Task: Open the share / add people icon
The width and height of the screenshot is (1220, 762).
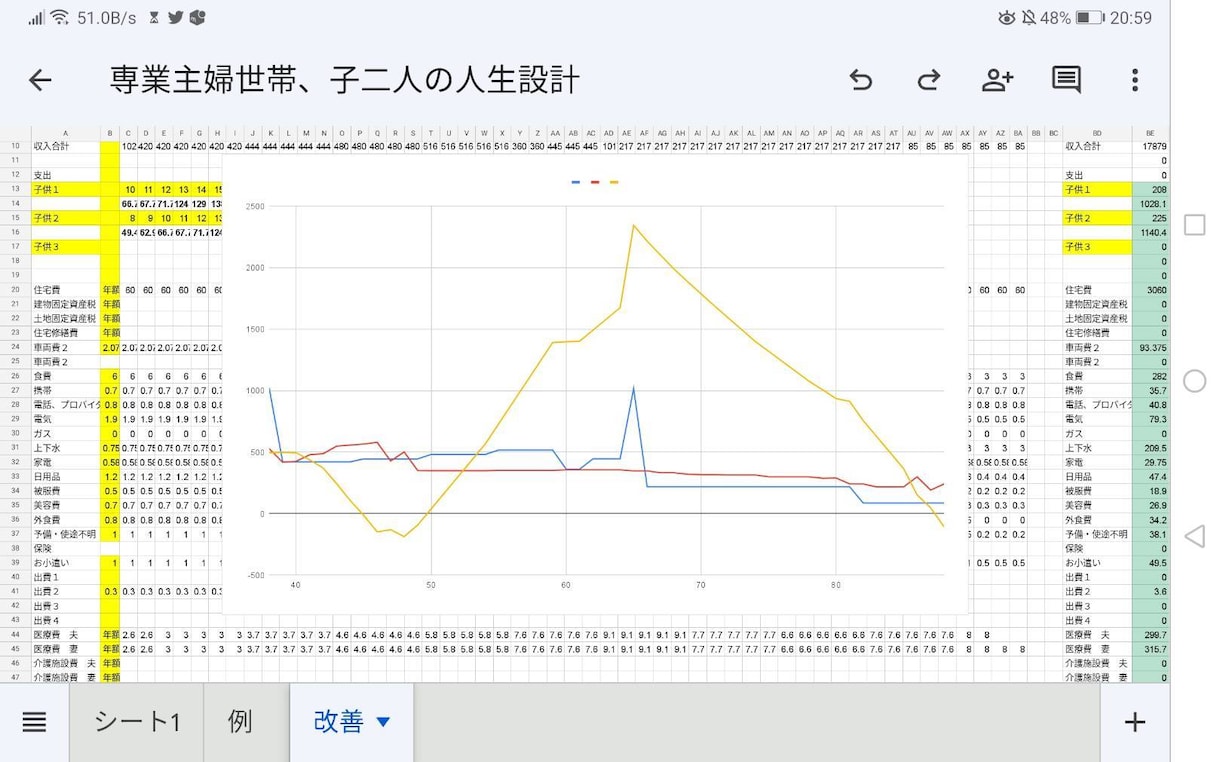Action: coord(997,80)
